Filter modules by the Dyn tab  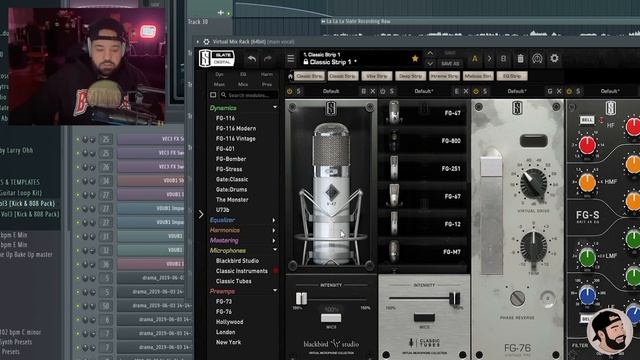[220, 74]
